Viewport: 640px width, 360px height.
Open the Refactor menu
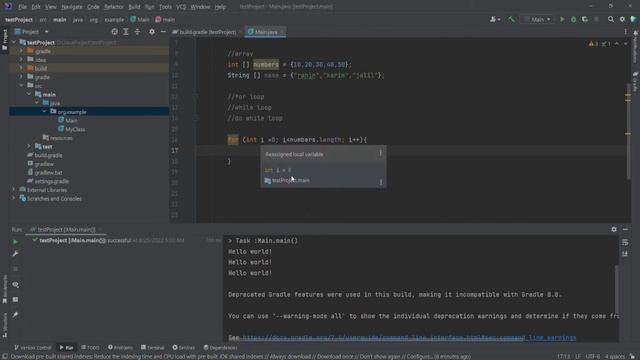[113, 7]
